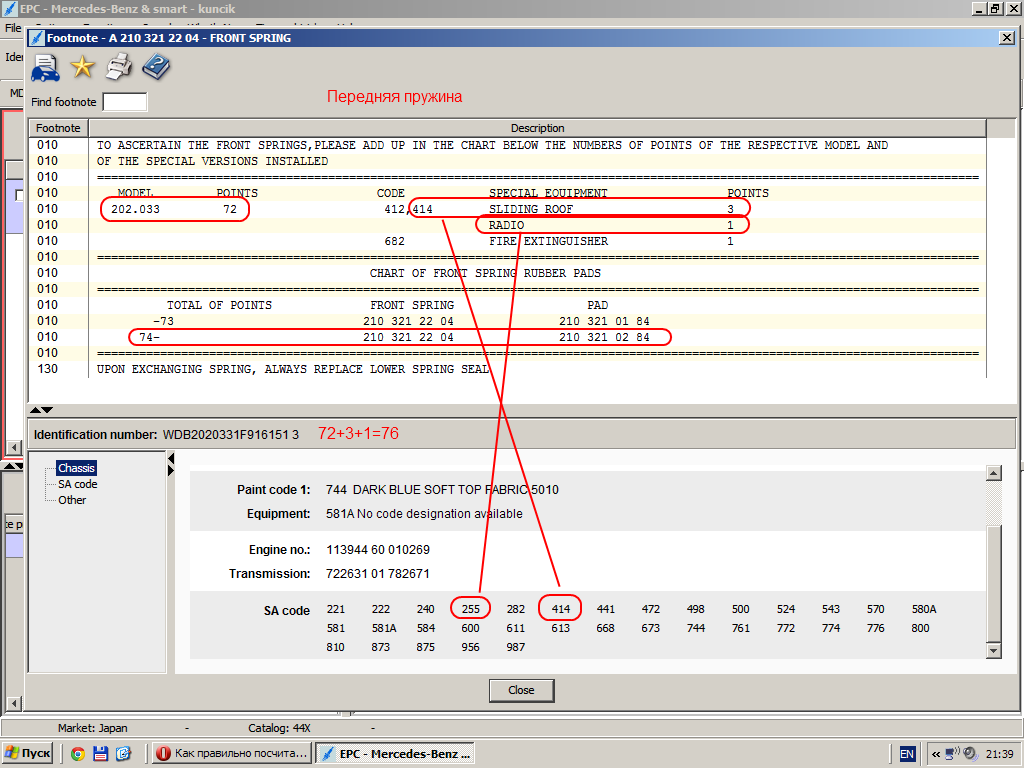Click transmission number '722631 01 782671'
The image size is (1024, 768).
[x=377, y=574]
